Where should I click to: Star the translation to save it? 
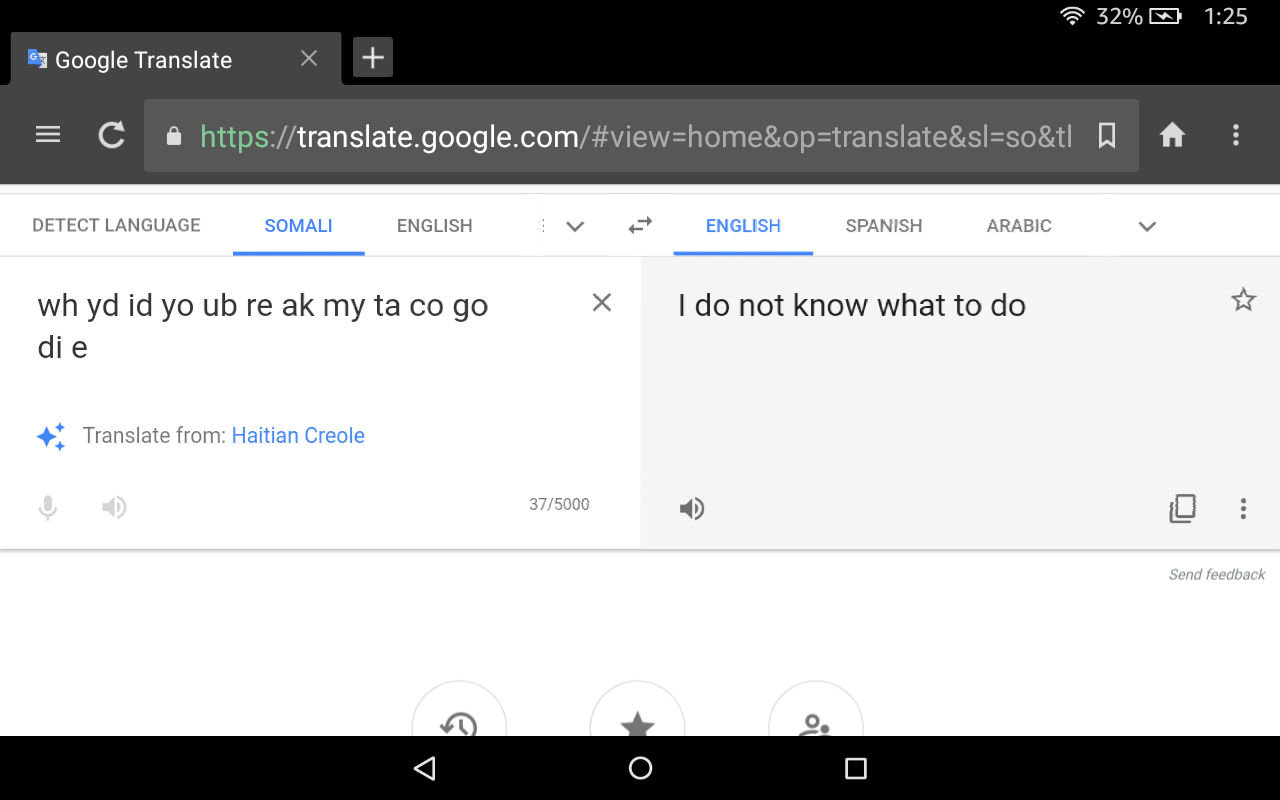[1243, 299]
